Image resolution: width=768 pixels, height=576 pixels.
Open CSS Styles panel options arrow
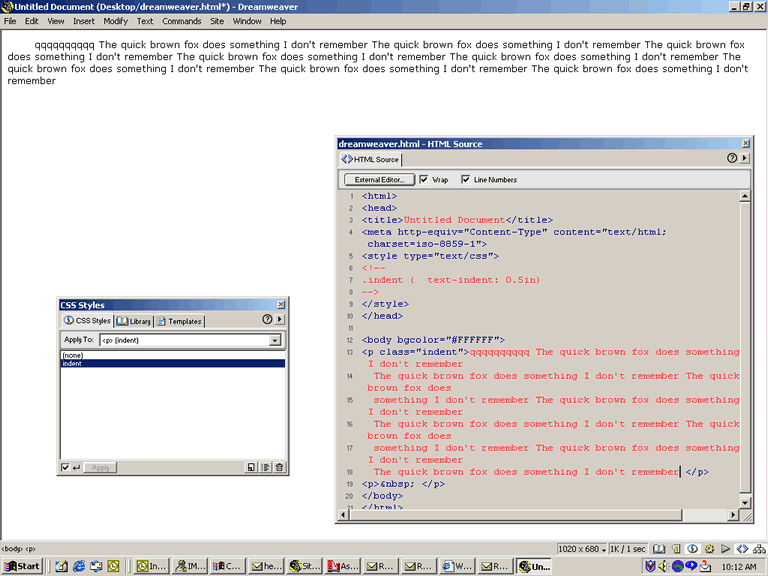280,319
